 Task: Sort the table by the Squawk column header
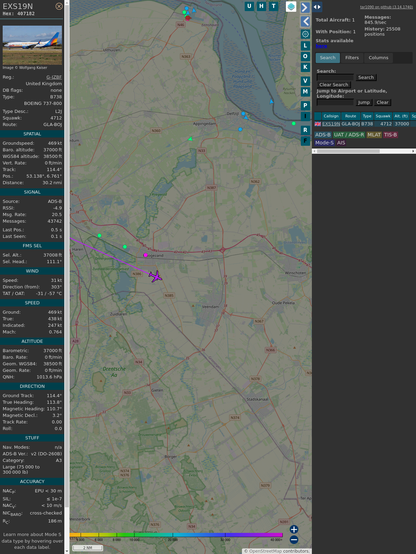click(383, 116)
